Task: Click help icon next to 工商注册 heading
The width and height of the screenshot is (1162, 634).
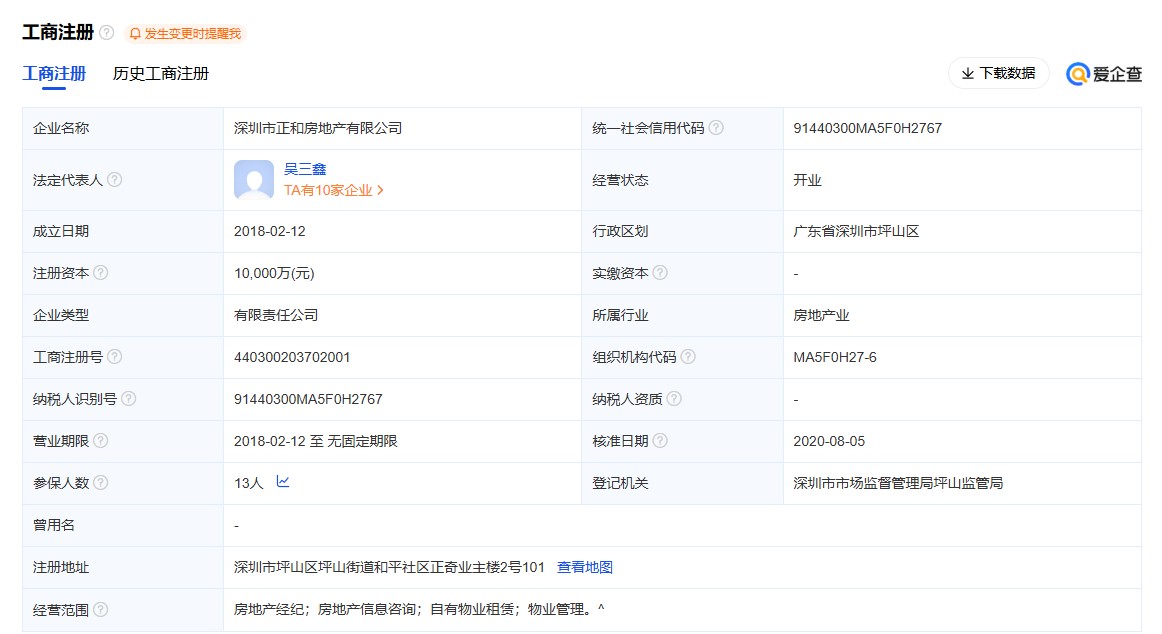Action: (107, 33)
